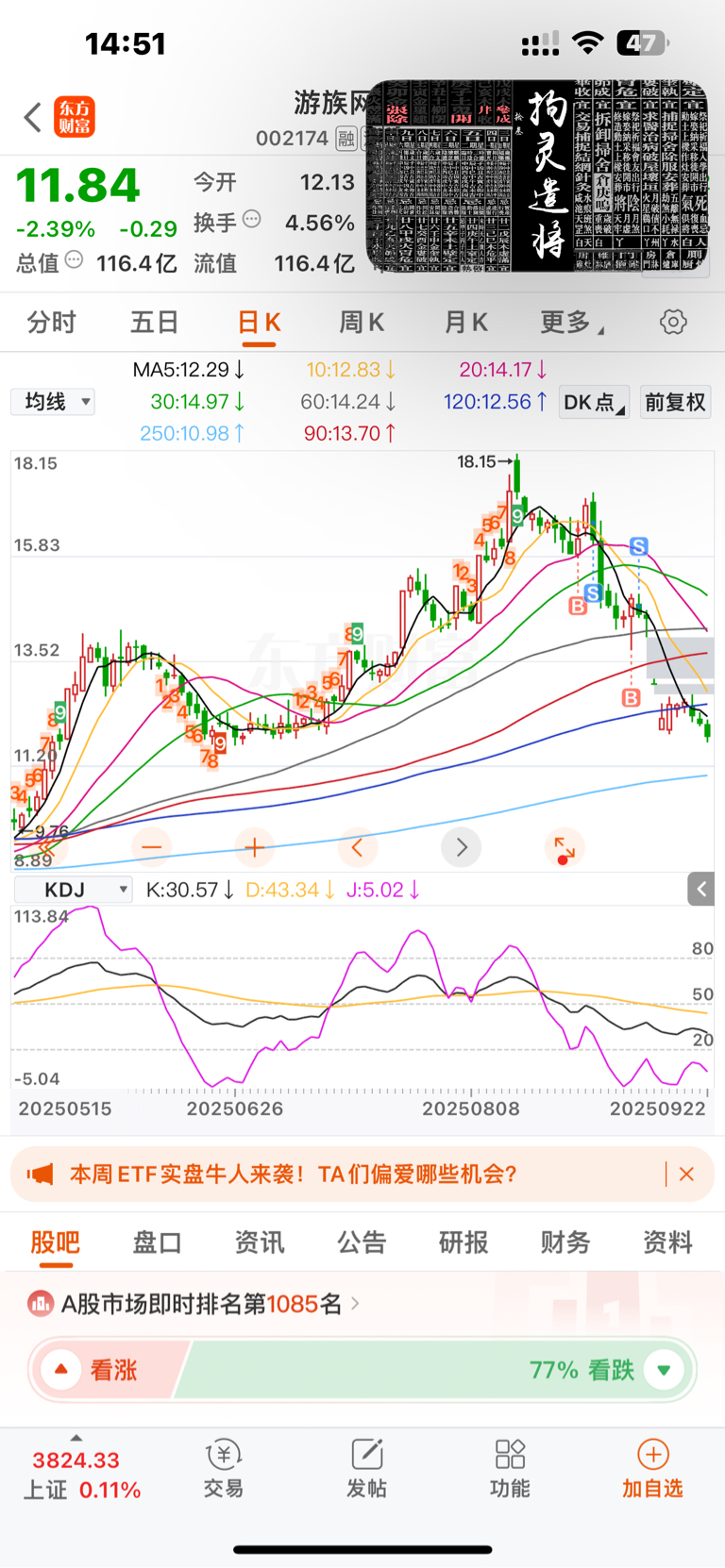The height and width of the screenshot is (1568, 725).
Task: Open the DK点 dropdown
Action: click(594, 403)
